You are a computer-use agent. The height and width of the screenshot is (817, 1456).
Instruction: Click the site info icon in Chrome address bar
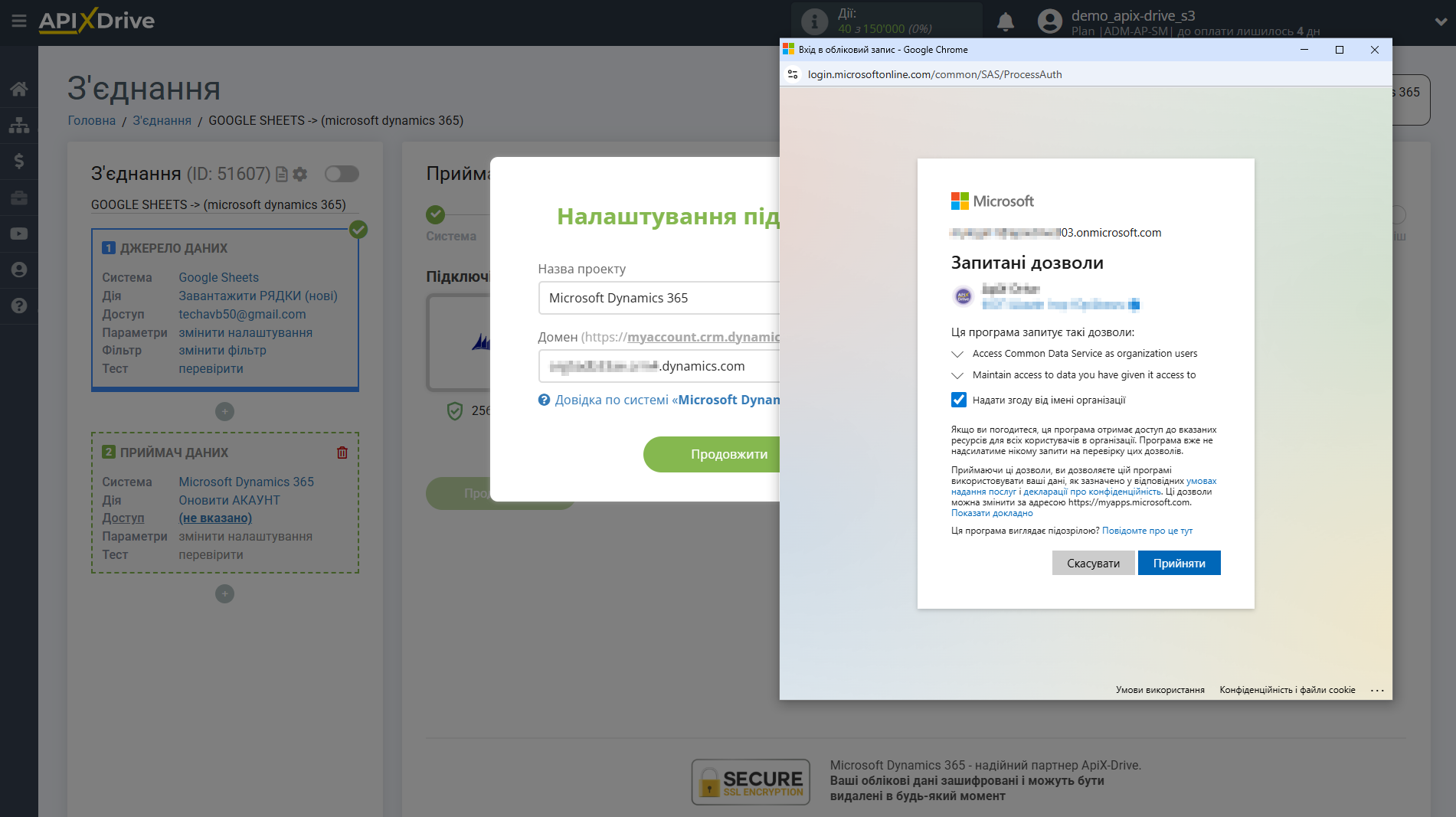click(x=793, y=74)
